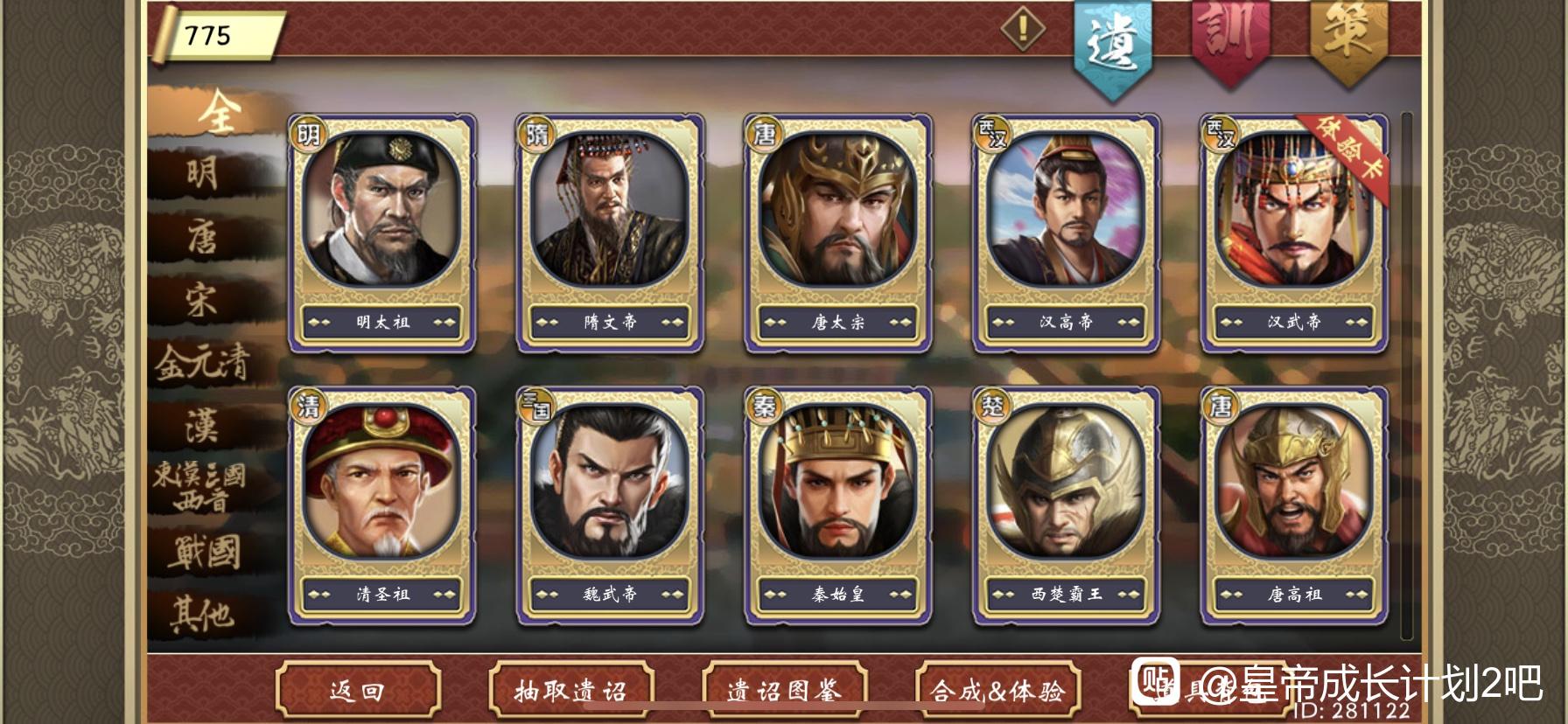Pick the 汉武帝 trial card
The image size is (1568, 724).
1294,233
